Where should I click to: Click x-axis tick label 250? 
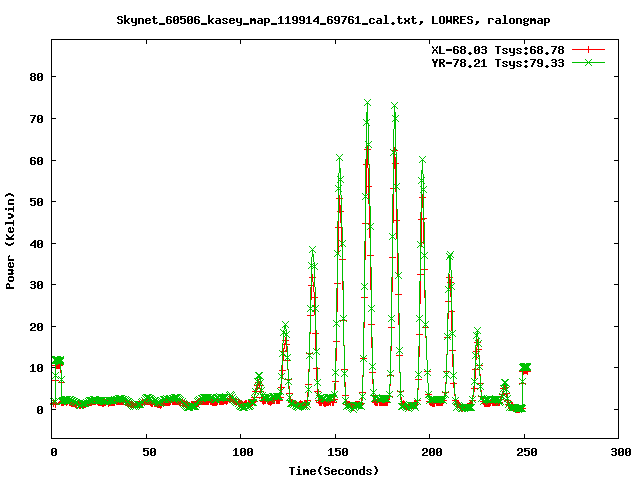pyautogui.click(x=527, y=452)
